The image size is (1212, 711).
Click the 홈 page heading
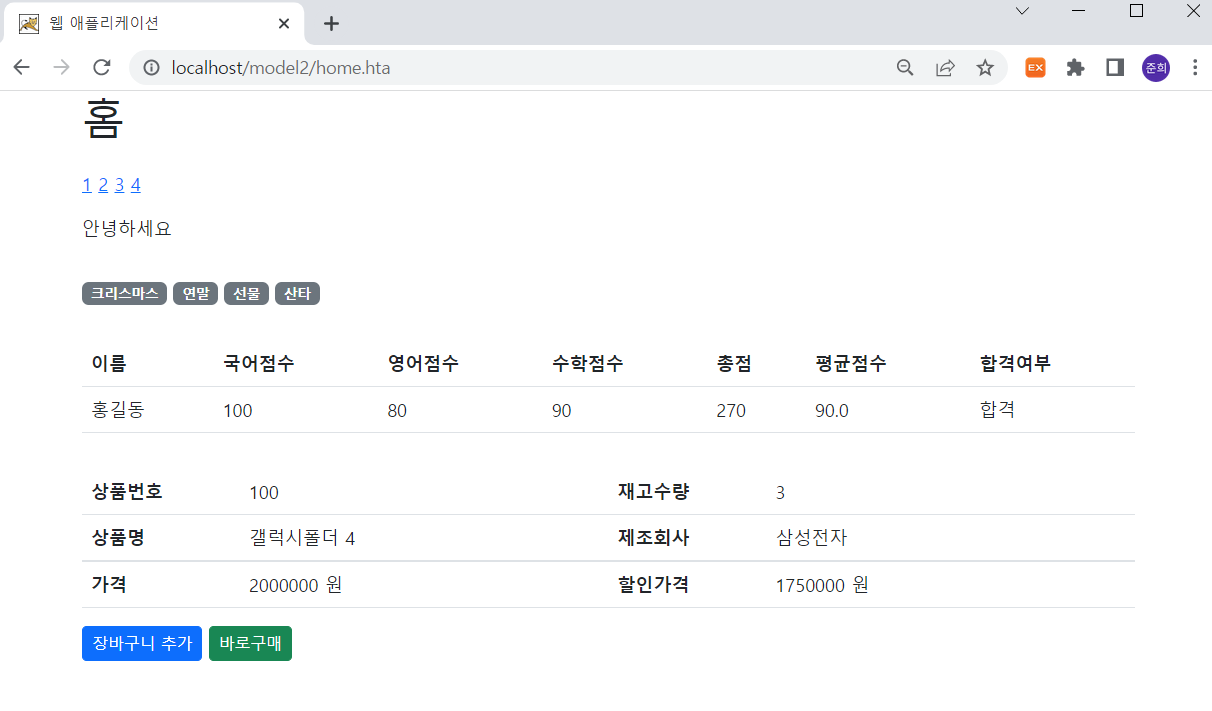coord(103,119)
